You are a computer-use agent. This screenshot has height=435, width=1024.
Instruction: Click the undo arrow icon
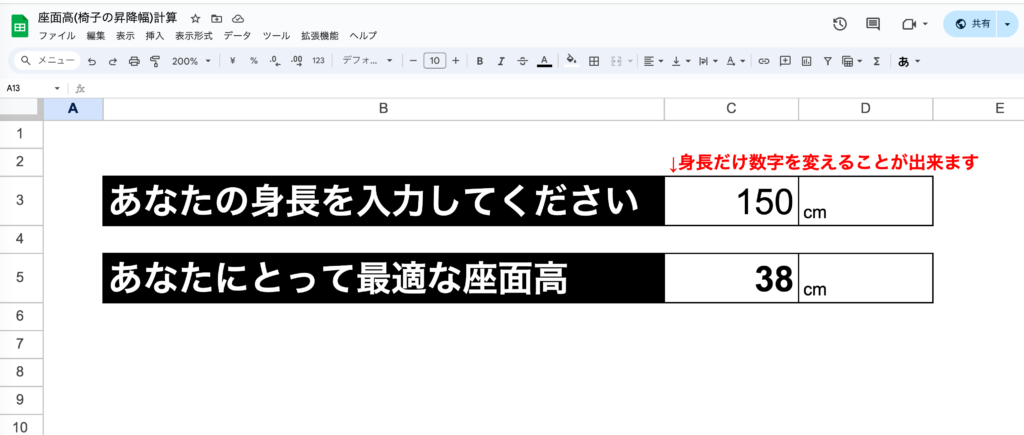click(x=92, y=61)
